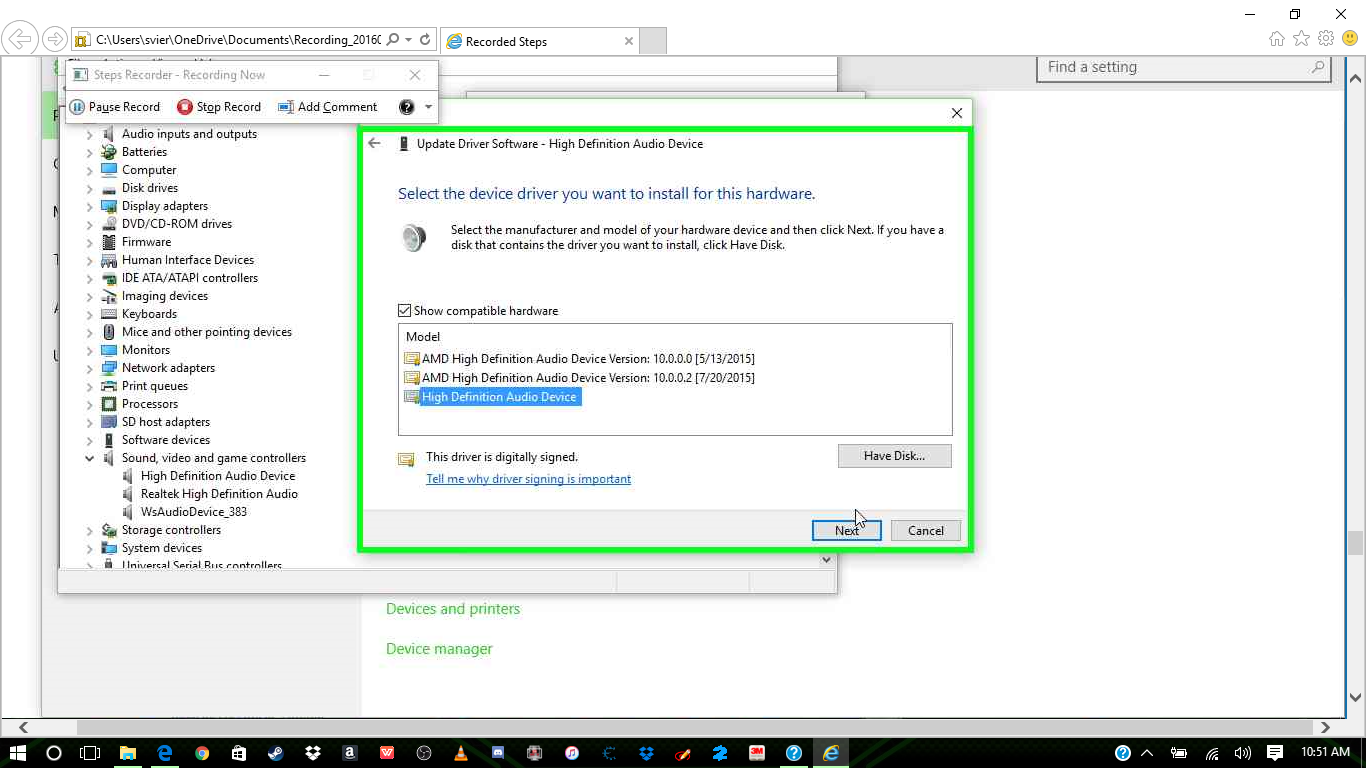Click Stop Record in Steps Recorder
Image resolution: width=1366 pixels, height=768 pixels.
pos(219,107)
